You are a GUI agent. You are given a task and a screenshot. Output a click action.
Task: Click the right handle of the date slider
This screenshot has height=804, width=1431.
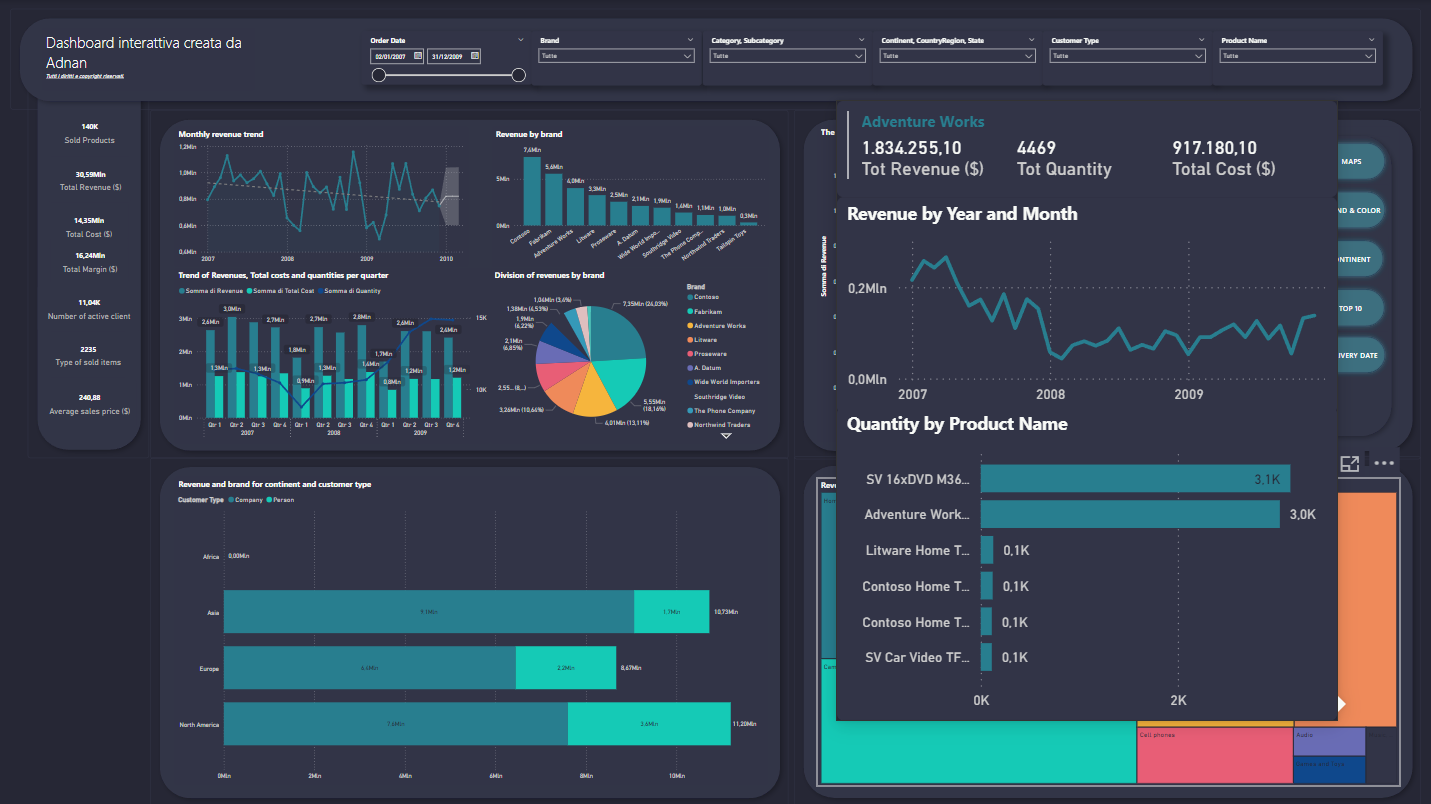click(x=518, y=75)
